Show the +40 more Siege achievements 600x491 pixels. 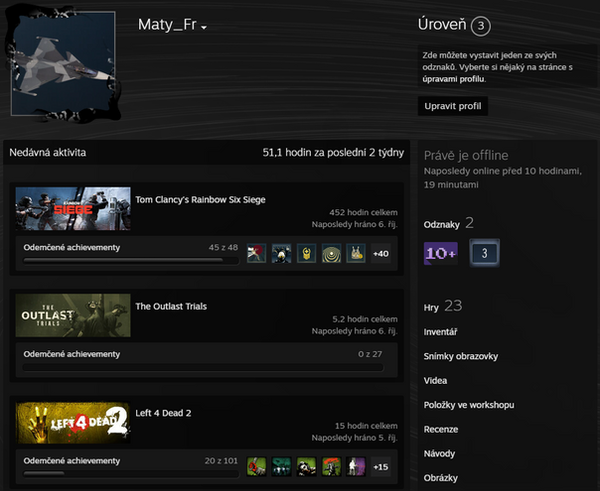pyautogui.click(x=381, y=253)
